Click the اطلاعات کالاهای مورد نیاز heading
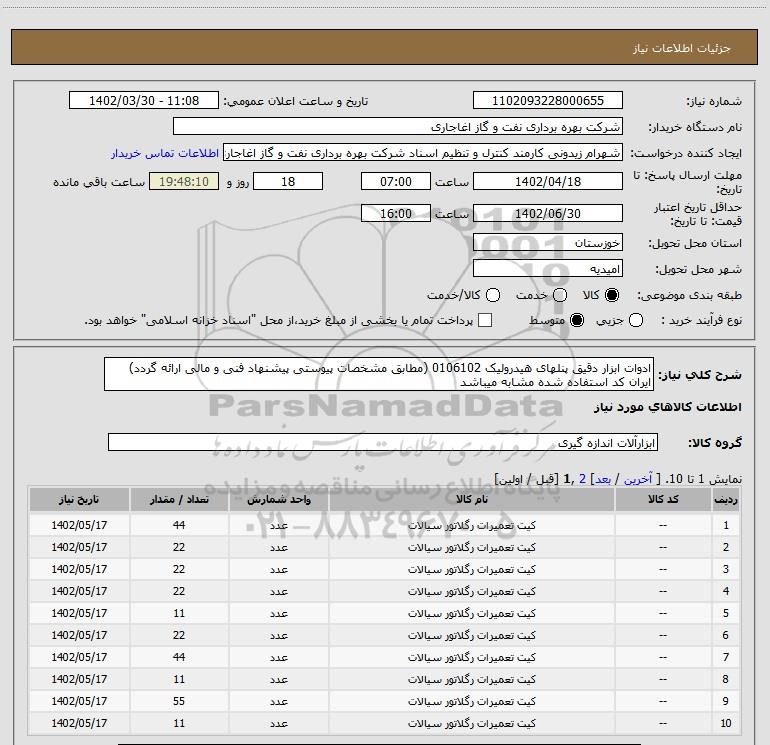The width and height of the screenshot is (770, 745). [x=668, y=408]
